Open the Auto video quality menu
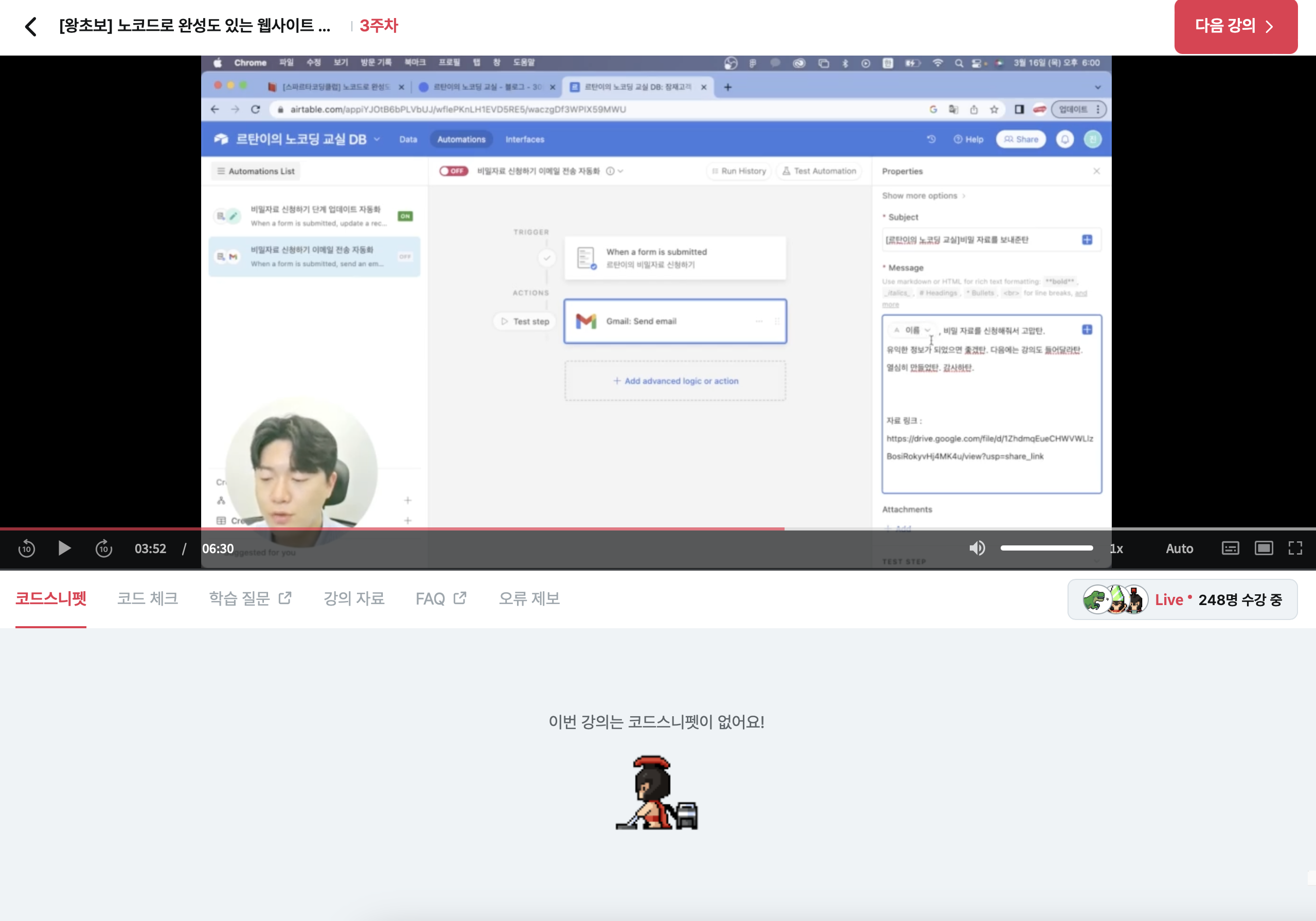The height and width of the screenshot is (921, 1316). [x=1179, y=548]
